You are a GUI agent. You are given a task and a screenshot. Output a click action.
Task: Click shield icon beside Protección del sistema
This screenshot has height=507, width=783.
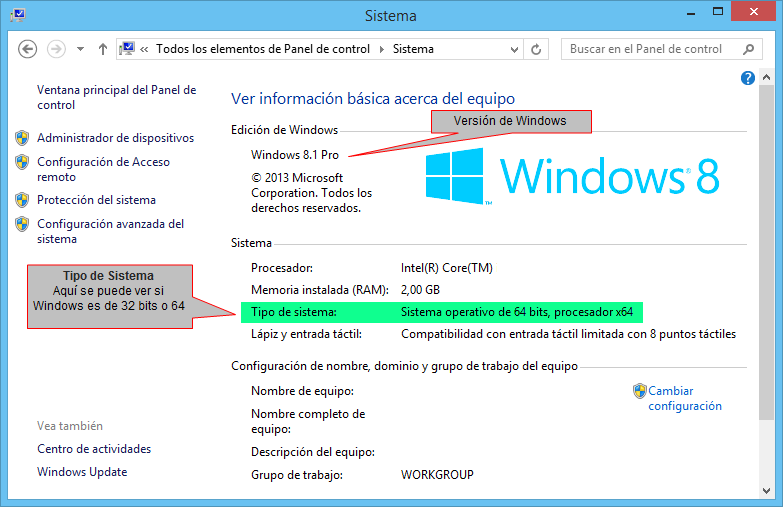click(22, 200)
